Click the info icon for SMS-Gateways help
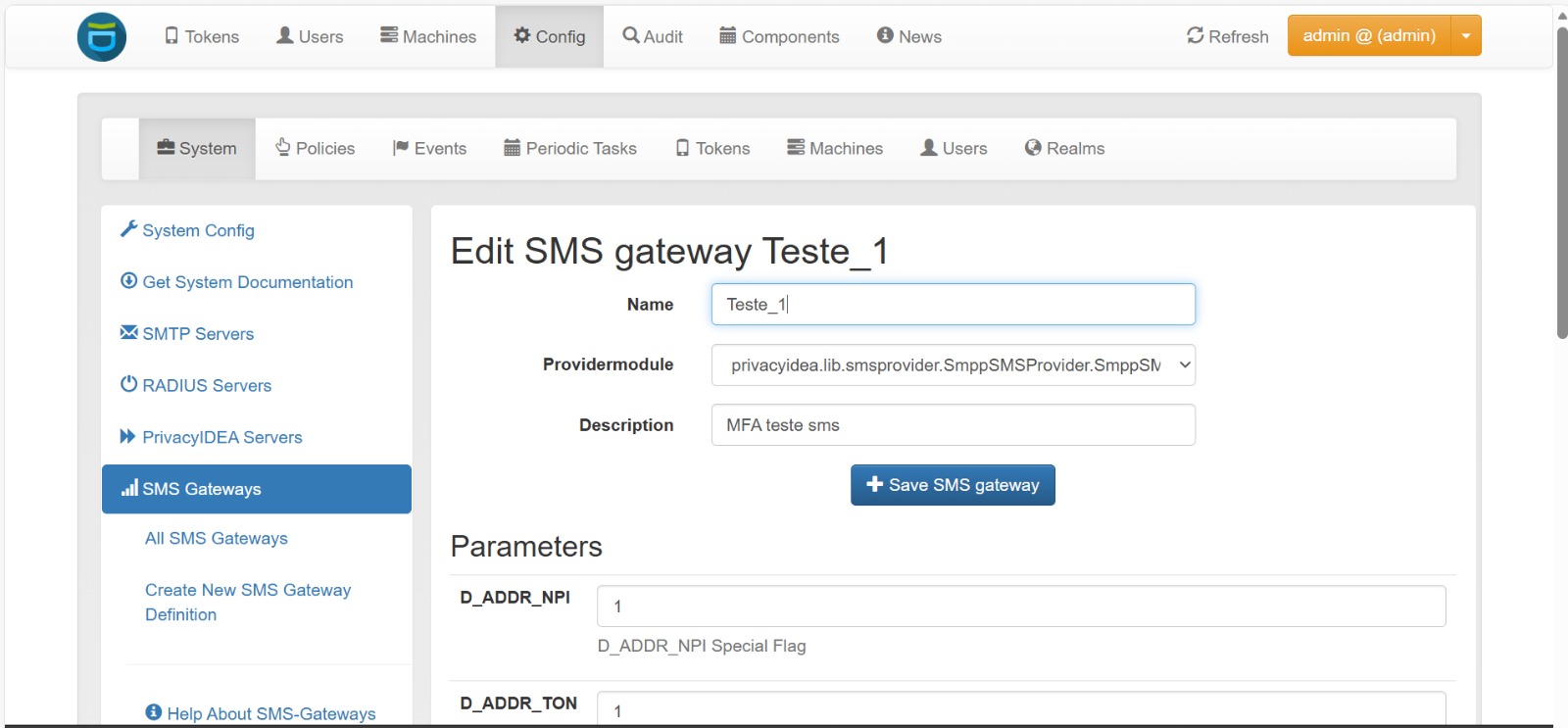Image resolution: width=1568 pixels, height=728 pixels. 154,712
